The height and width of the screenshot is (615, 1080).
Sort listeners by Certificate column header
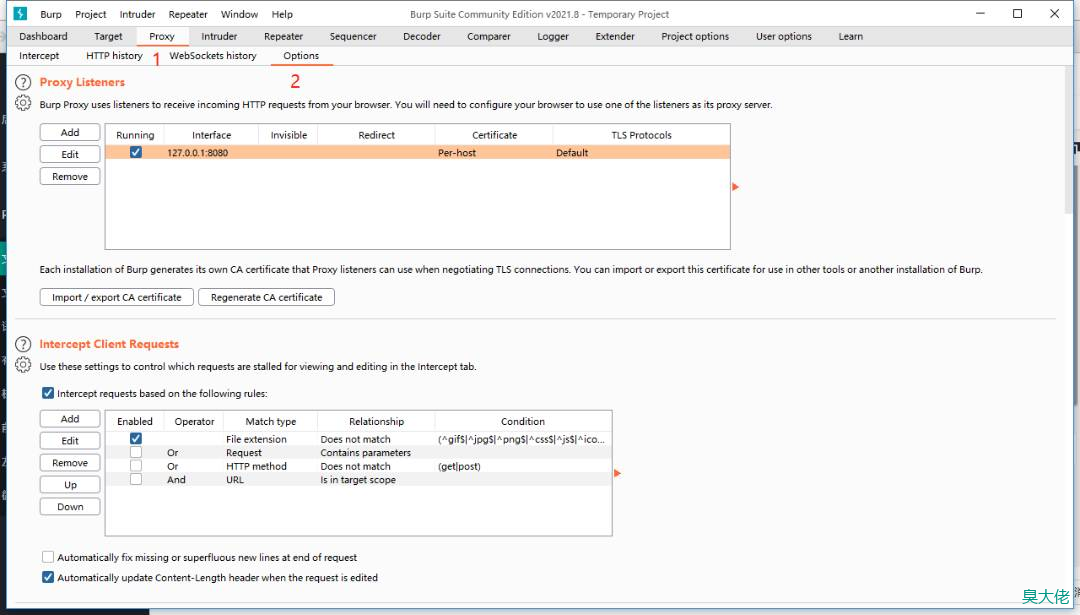(494, 135)
